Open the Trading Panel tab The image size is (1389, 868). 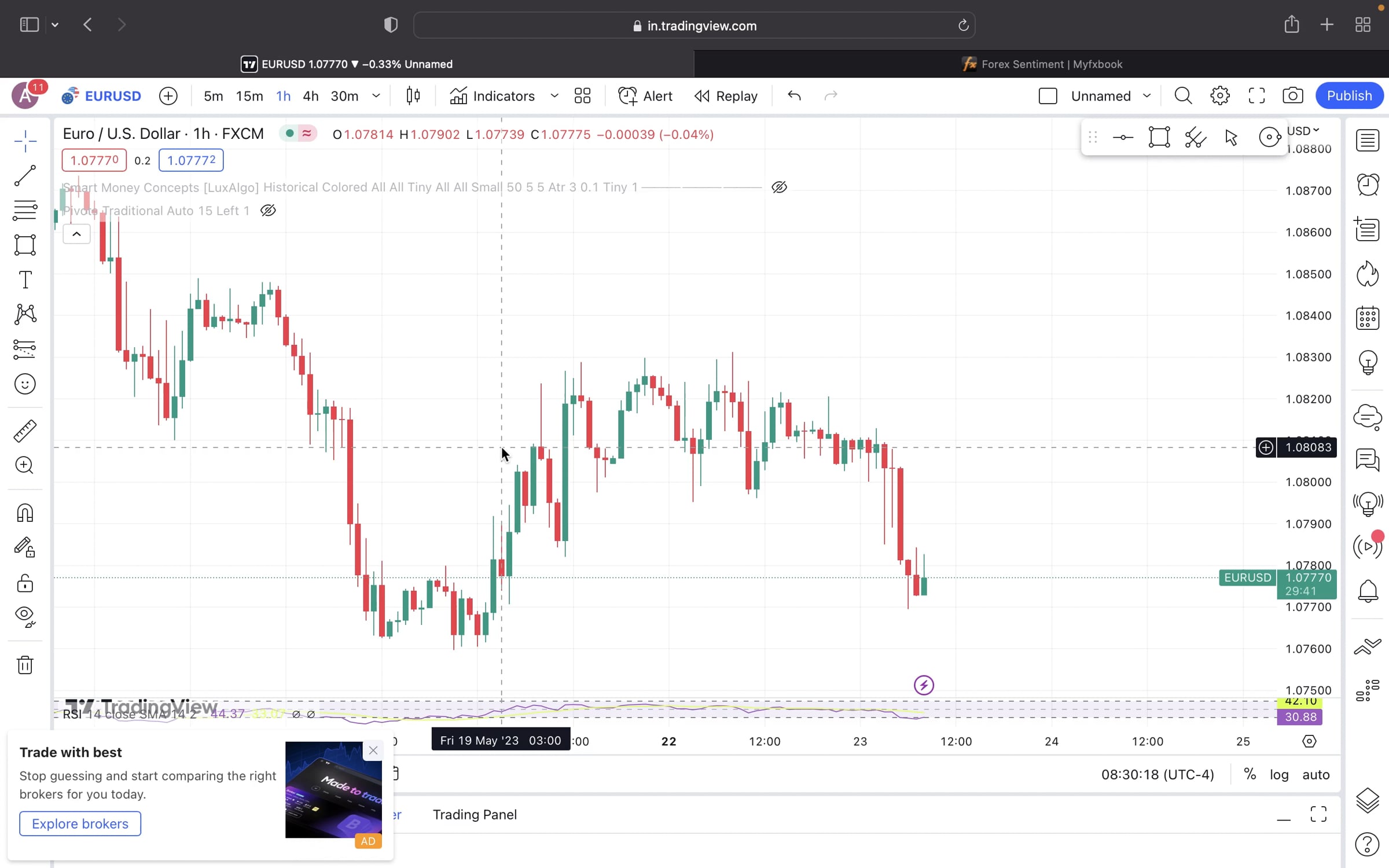point(475,815)
